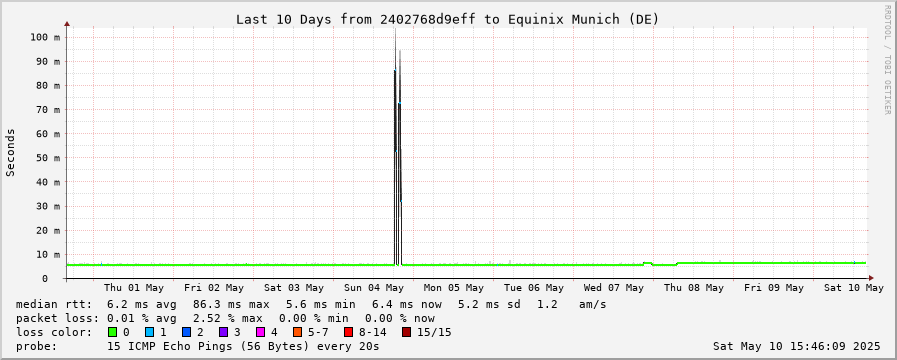Click the light blue loss color 1 swatch

coord(149,332)
